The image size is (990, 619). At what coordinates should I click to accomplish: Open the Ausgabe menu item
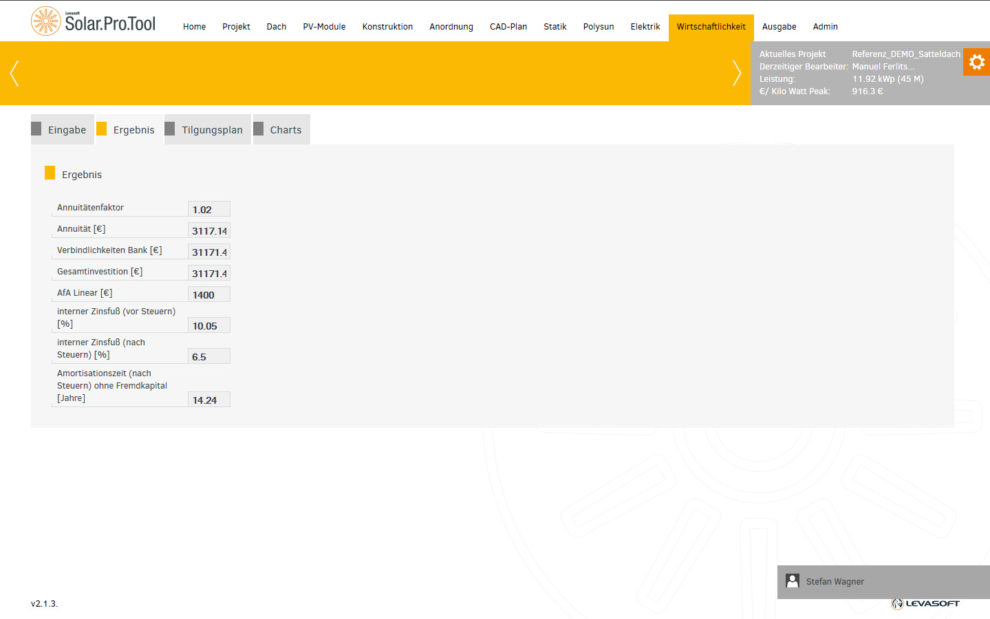(779, 27)
